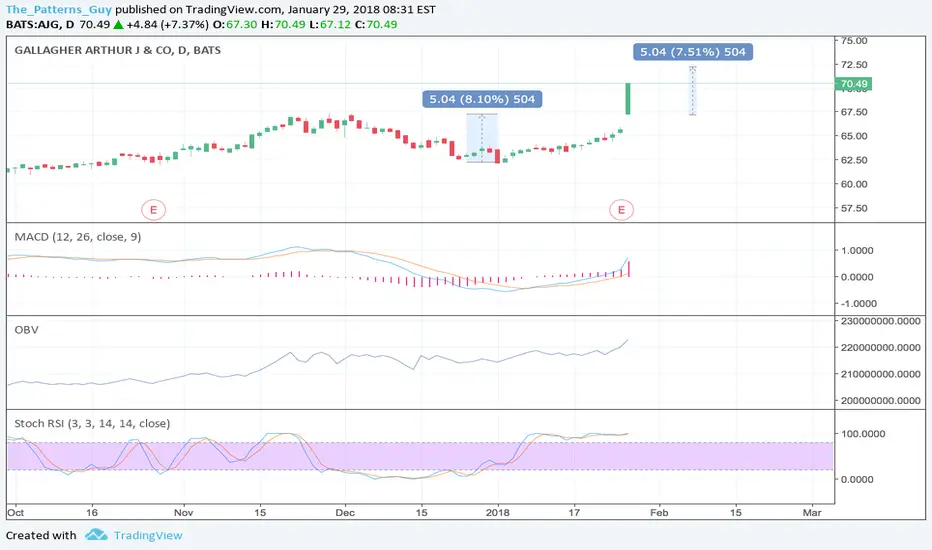932x550 pixels.
Task: Click the H:70.49 high value
Action: pyautogui.click(x=284, y=24)
